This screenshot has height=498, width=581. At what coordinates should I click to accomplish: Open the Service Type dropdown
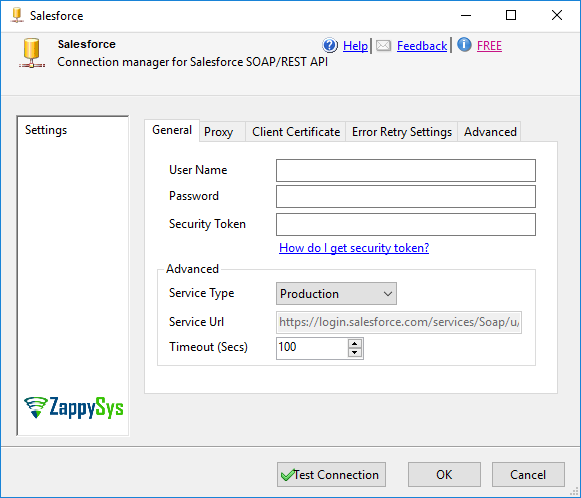(336, 293)
